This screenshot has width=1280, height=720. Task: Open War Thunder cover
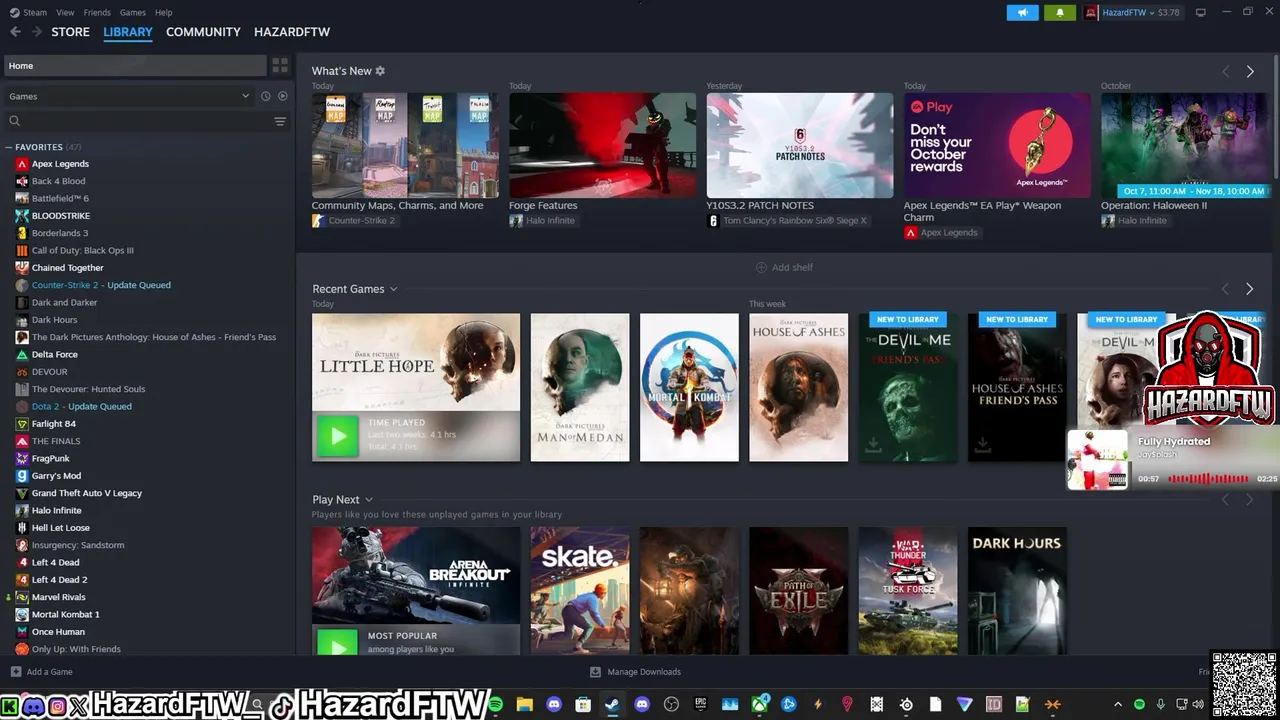tap(908, 591)
